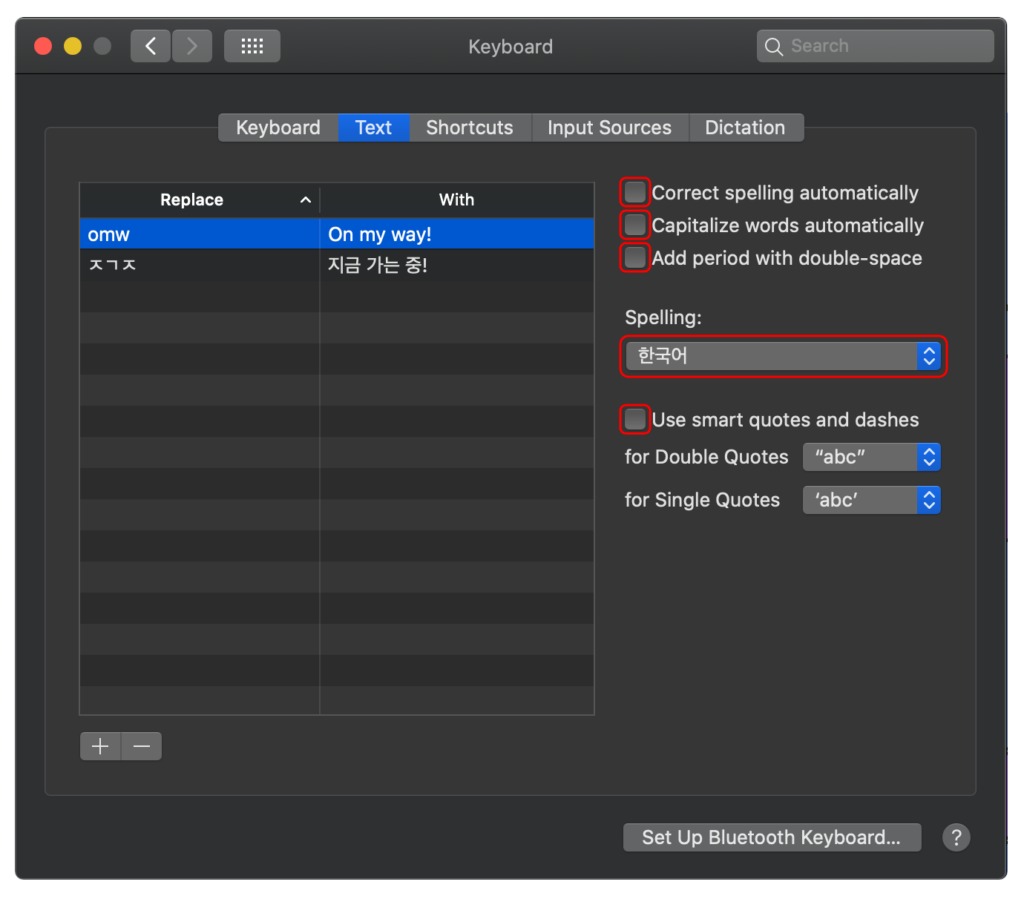This screenshot has height=899, width=1024.
Task: Remove selected replacement with minus button
Action: click(x=142, y=746)
